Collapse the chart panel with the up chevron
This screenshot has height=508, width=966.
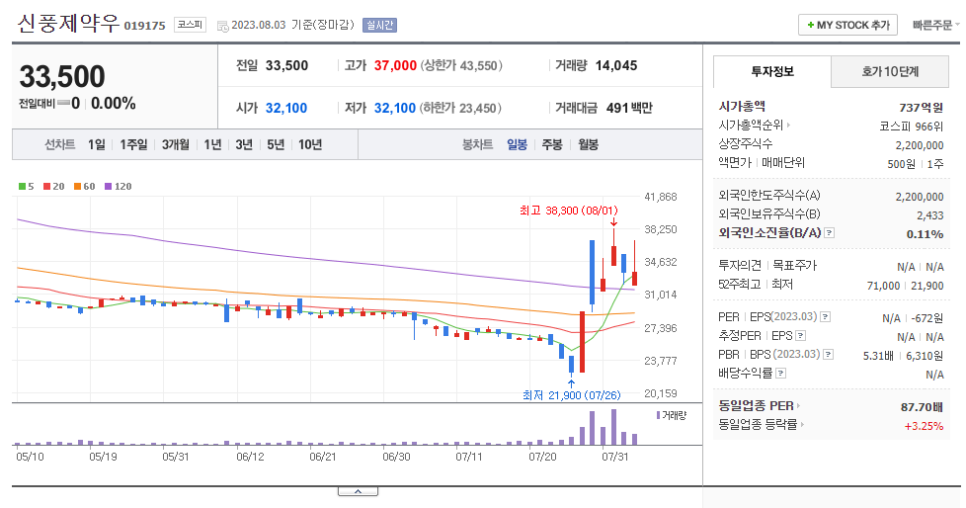click(x=358, y=491)
